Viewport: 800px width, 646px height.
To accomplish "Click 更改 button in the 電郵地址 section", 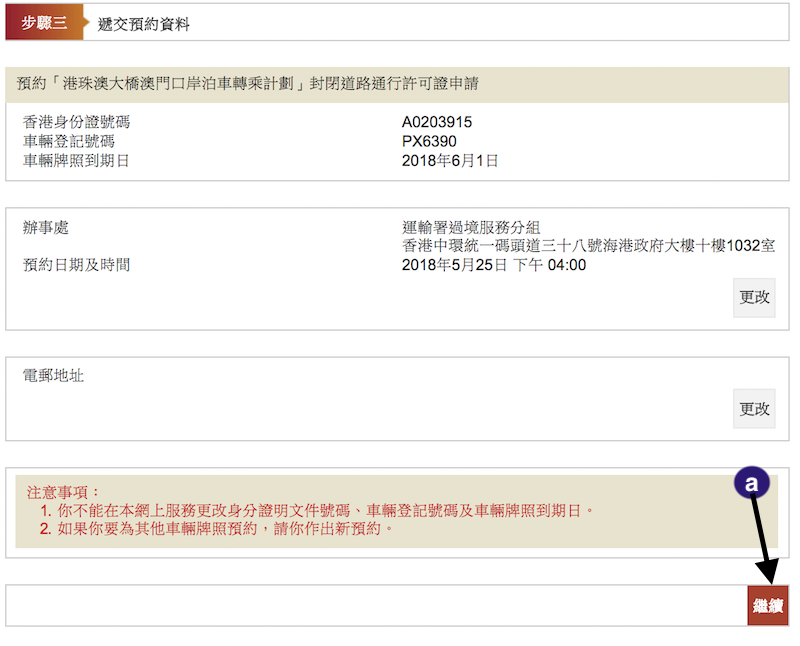I will pyautogui.click(x=754, y=409).
